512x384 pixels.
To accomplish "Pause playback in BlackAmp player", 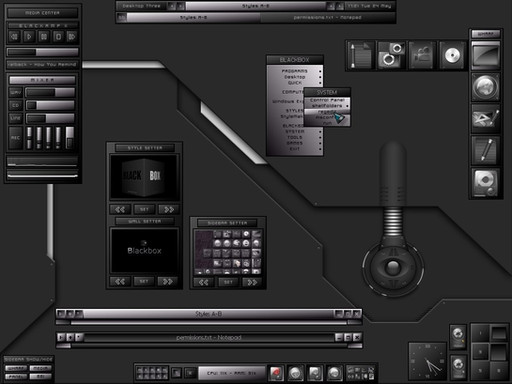I will (x=43, y=36).
